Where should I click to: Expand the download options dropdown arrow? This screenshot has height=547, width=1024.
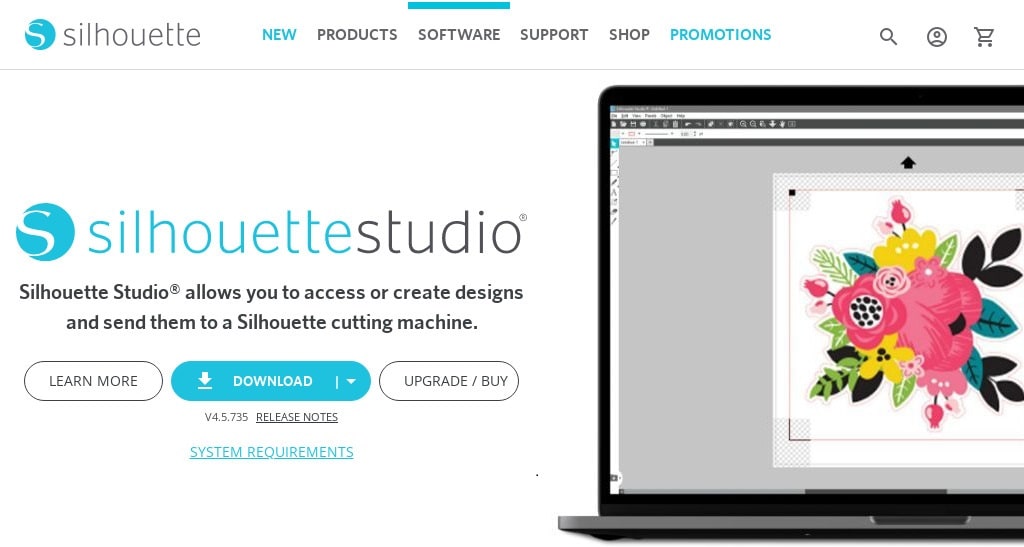(x=351, y=382)
